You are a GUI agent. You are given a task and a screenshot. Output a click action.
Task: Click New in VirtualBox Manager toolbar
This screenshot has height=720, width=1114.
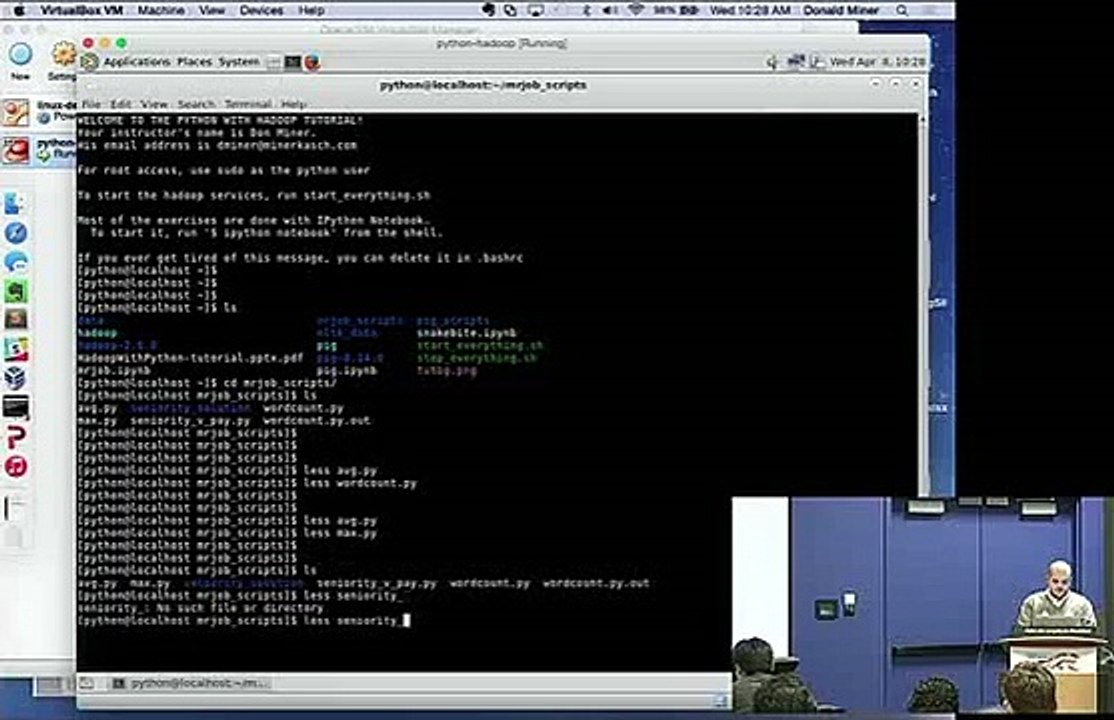click(x=20, y=60)
